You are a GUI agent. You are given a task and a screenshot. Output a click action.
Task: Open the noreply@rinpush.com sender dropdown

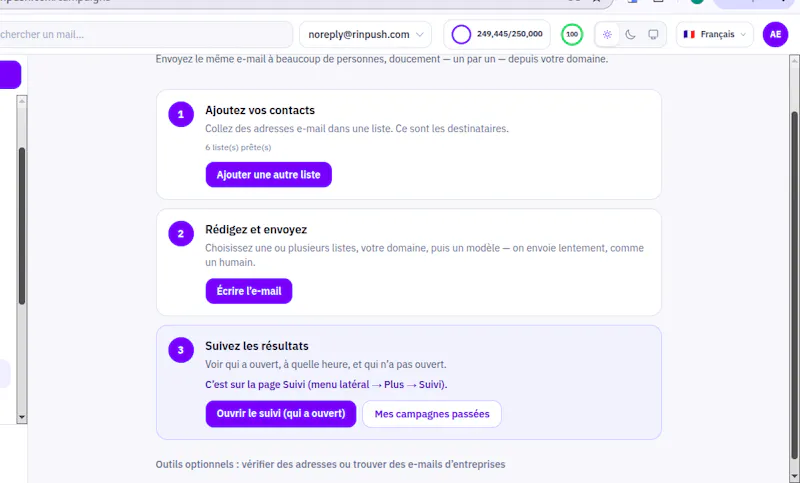(365, 35)
